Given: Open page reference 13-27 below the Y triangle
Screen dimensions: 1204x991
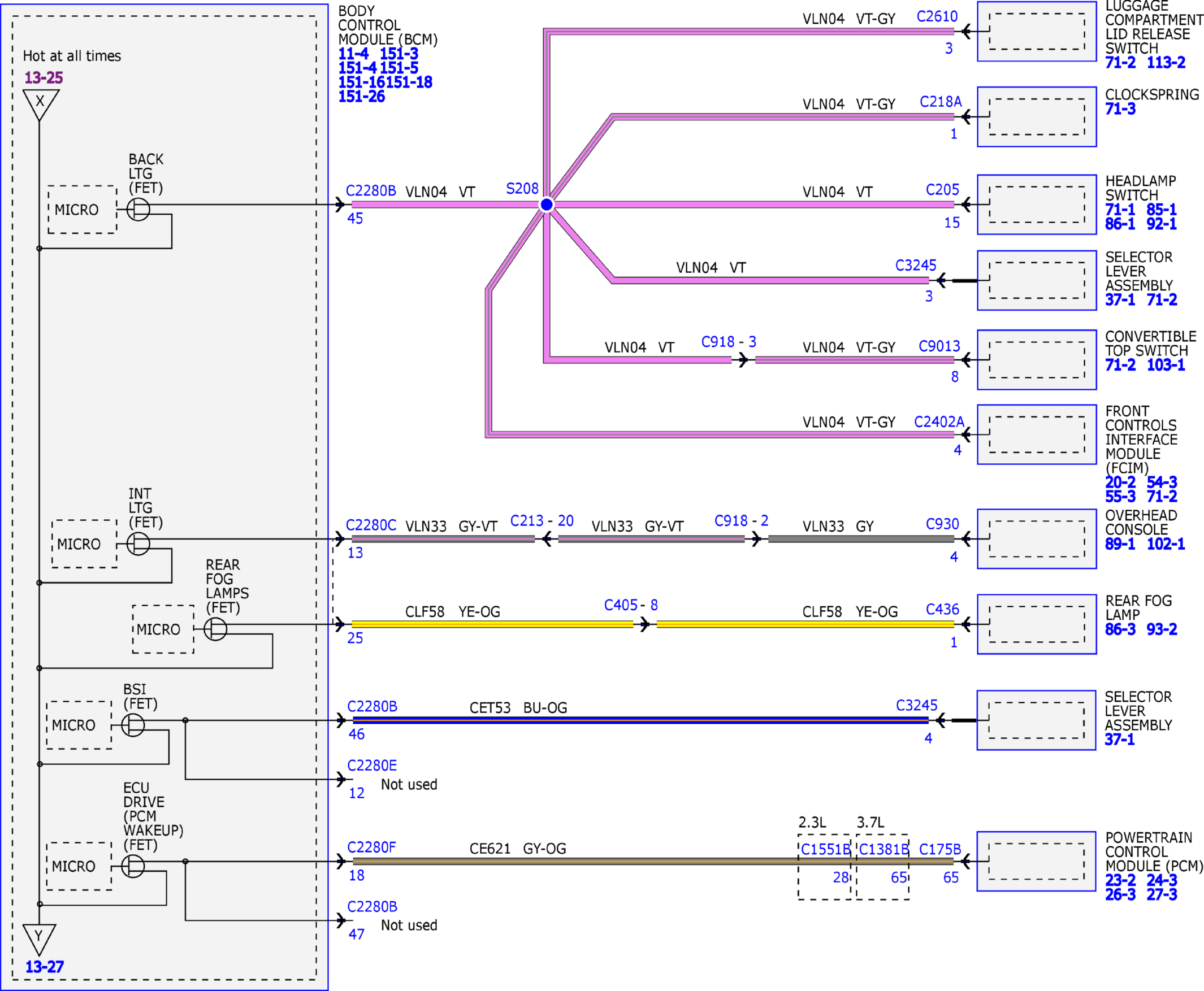Looking at the screenshot, I should click(44, 967).
